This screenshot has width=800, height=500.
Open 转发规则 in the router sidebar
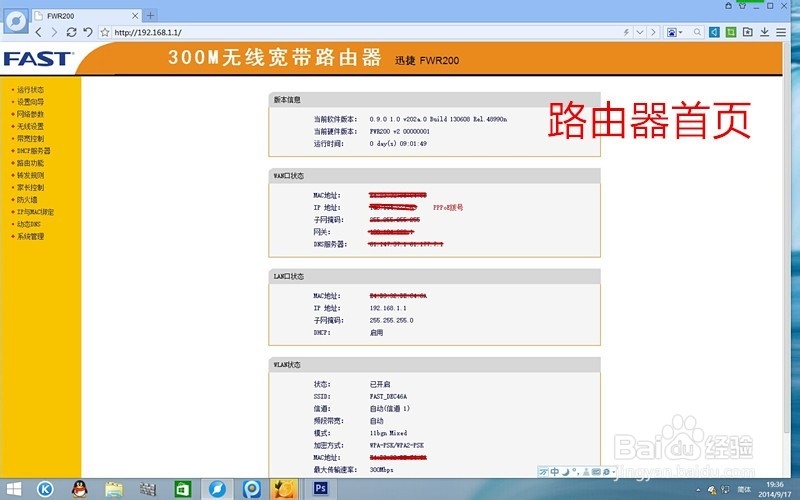tap(30, 176)
